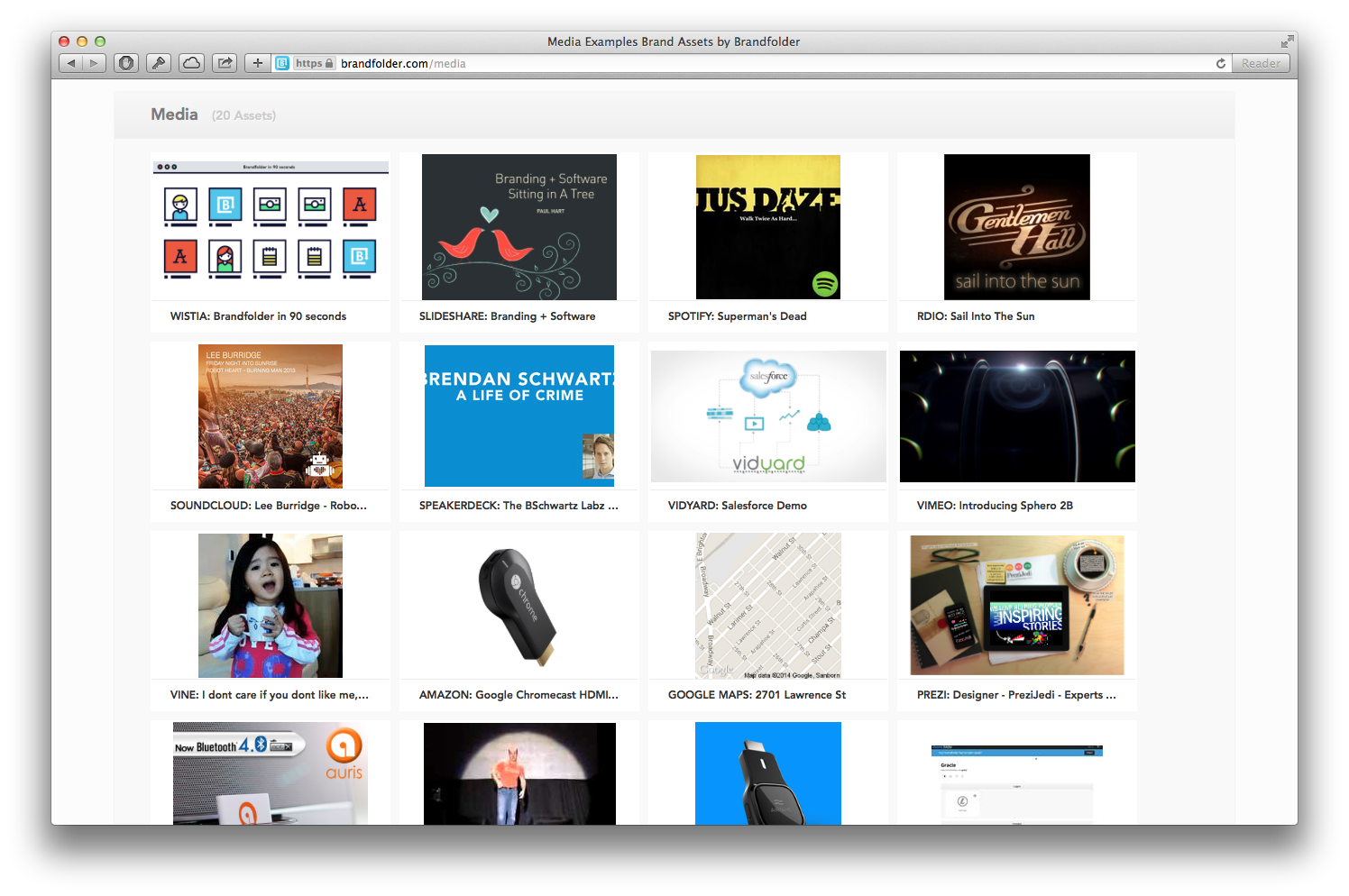Screen dimensions: 1349x896
Task: Click the brandfolder.com/media address field
Action: 753,63
